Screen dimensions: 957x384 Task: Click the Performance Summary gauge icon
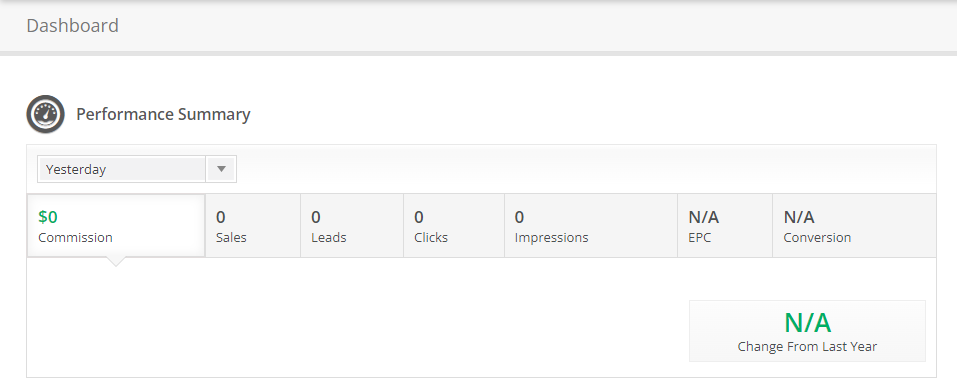(x=45, y=114)
